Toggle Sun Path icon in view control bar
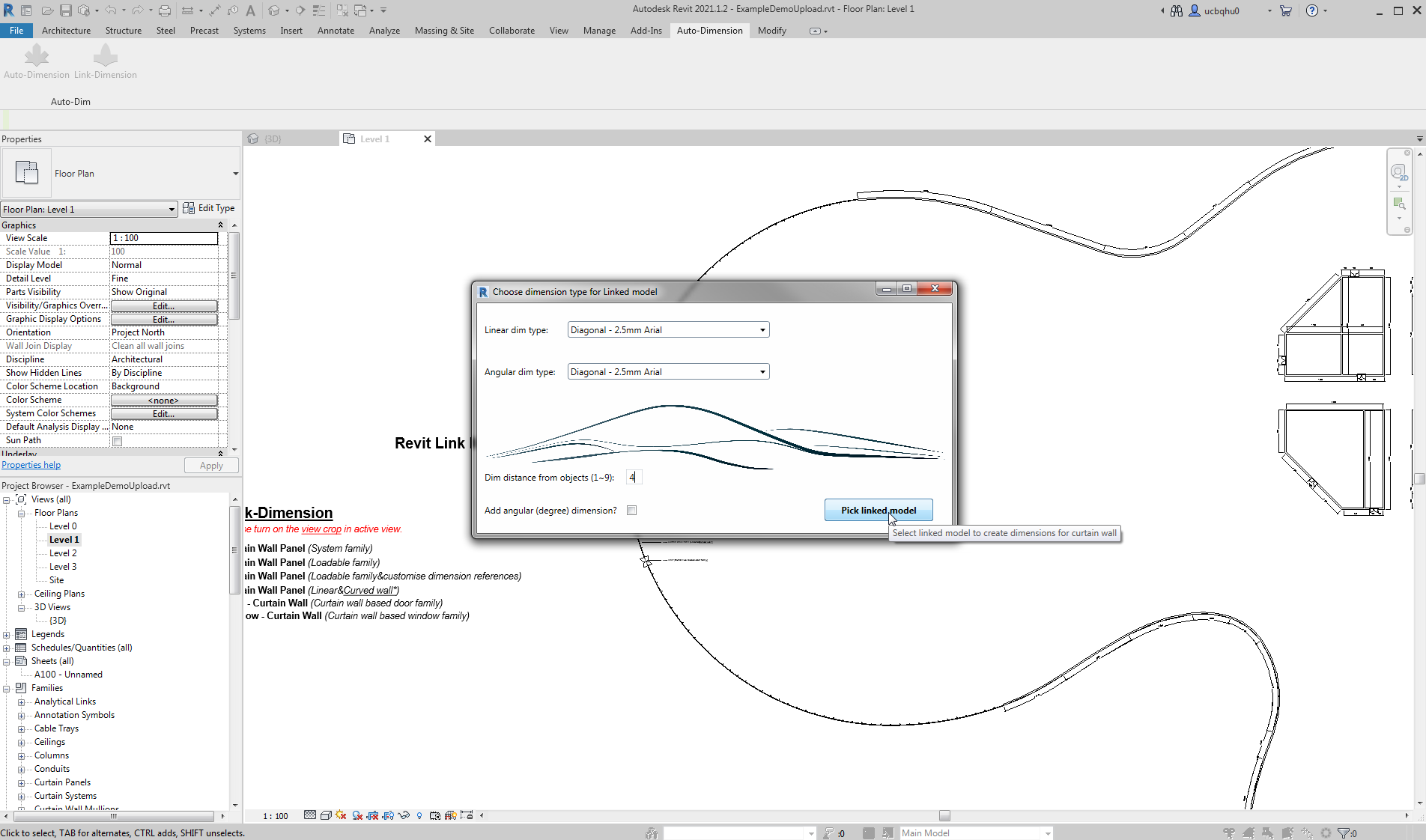 pyautogui.click(x=342, y=815)
